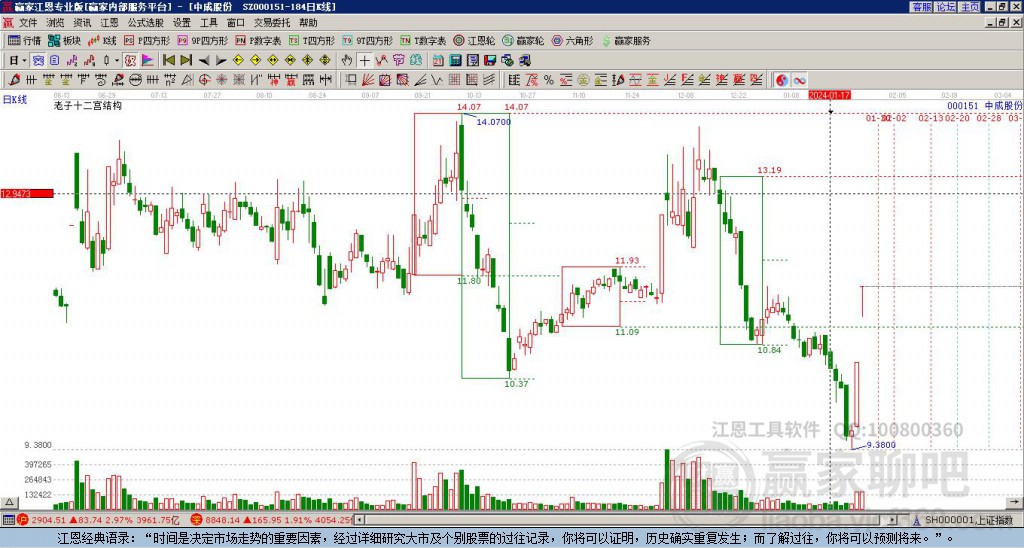Screen dimensions: 1024x548
Task: Toggle the yin-yang taiji button
Action: [x=782, y=80]
